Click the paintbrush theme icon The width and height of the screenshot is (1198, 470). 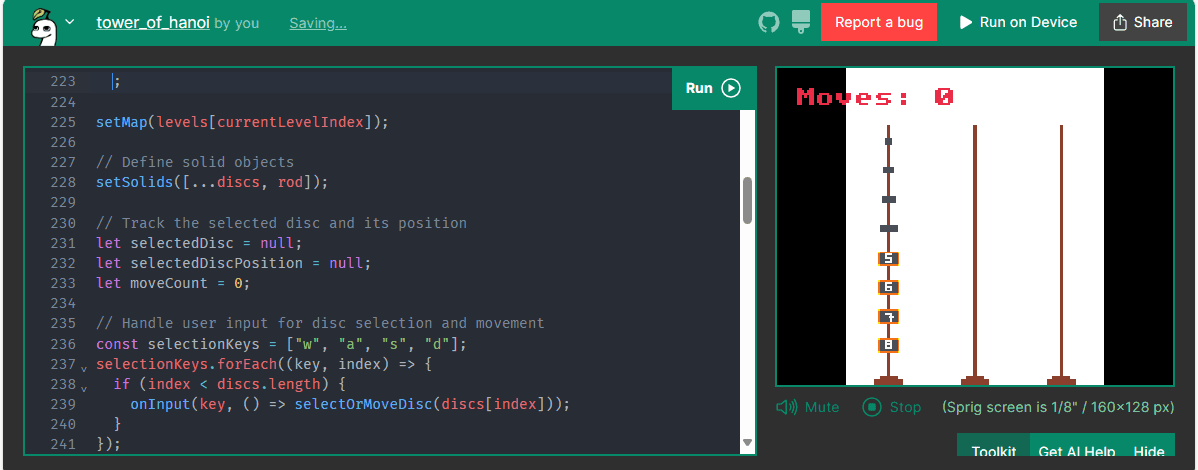click(x=800, y=22)
